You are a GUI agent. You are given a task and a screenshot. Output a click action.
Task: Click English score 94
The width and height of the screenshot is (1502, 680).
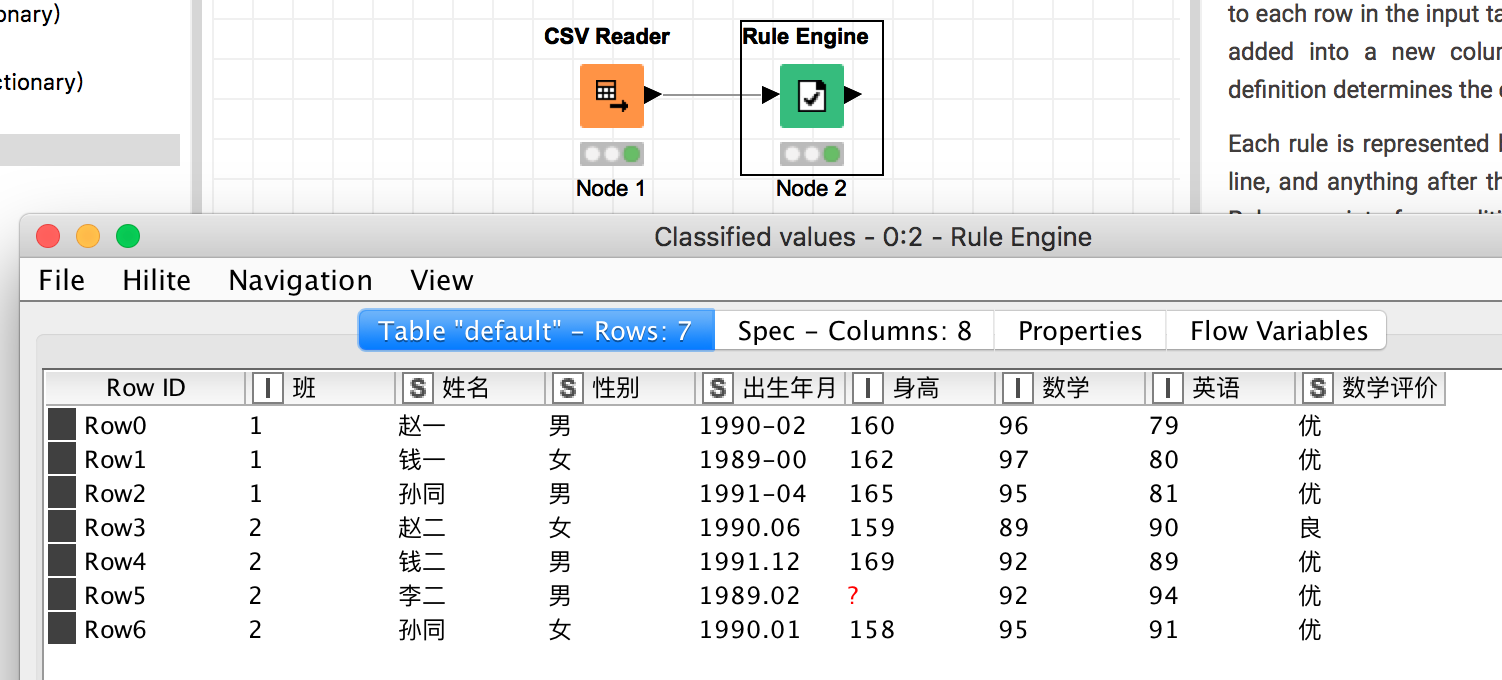[1164, 596]
